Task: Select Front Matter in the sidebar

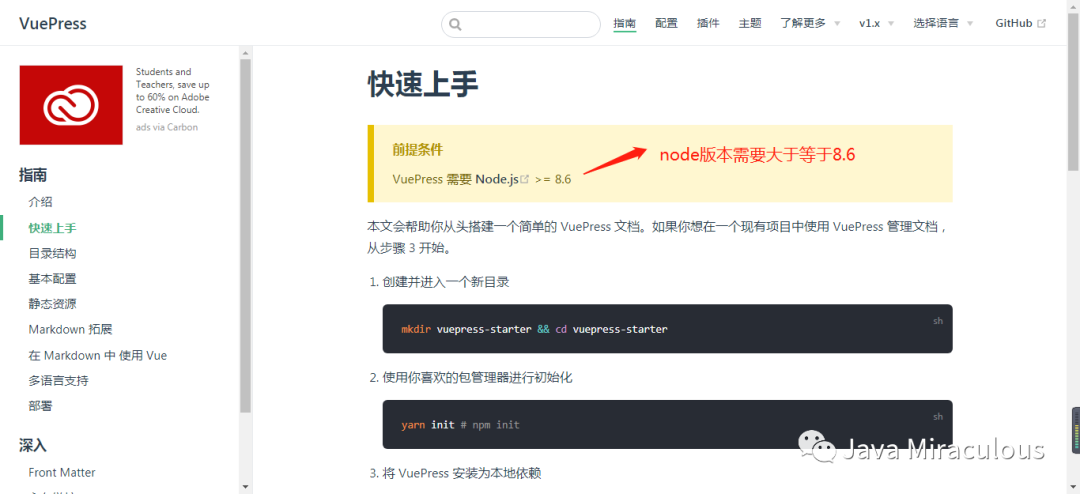Action: coord(62,473)
